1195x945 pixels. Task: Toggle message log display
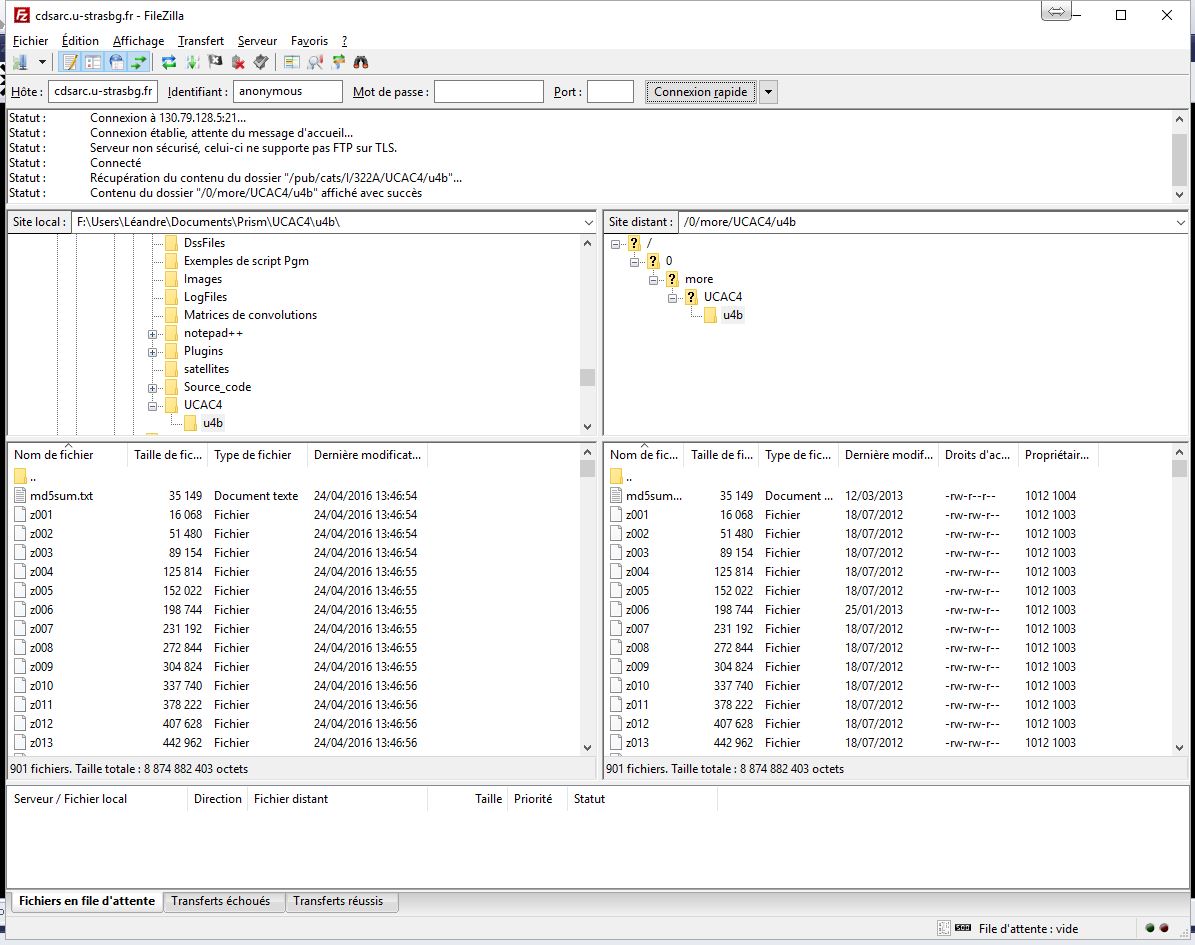(70, 62)
